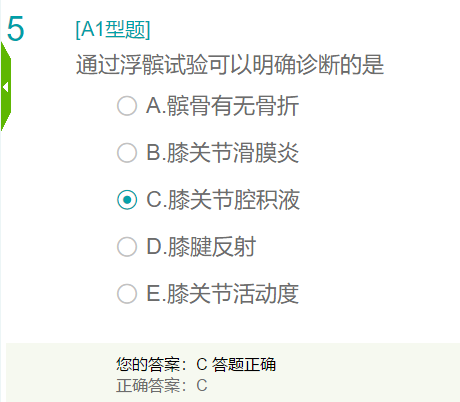460x402 pixels.
Task: Click the answer text C.膝关节腔积液
Action: 223,200
